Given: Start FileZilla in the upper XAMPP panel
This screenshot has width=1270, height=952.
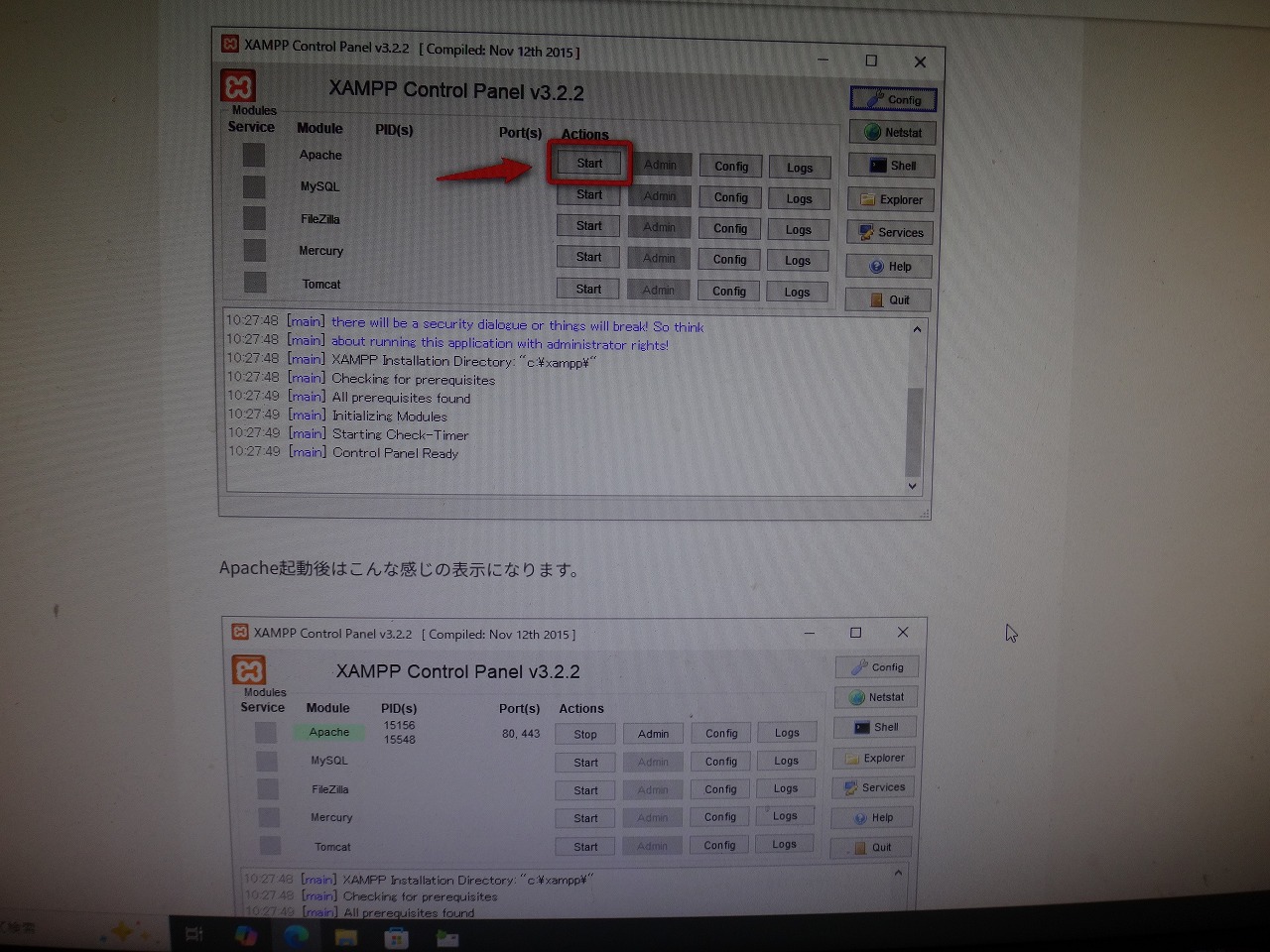Looking at the screenshot, I should click(x=589, y=226).
